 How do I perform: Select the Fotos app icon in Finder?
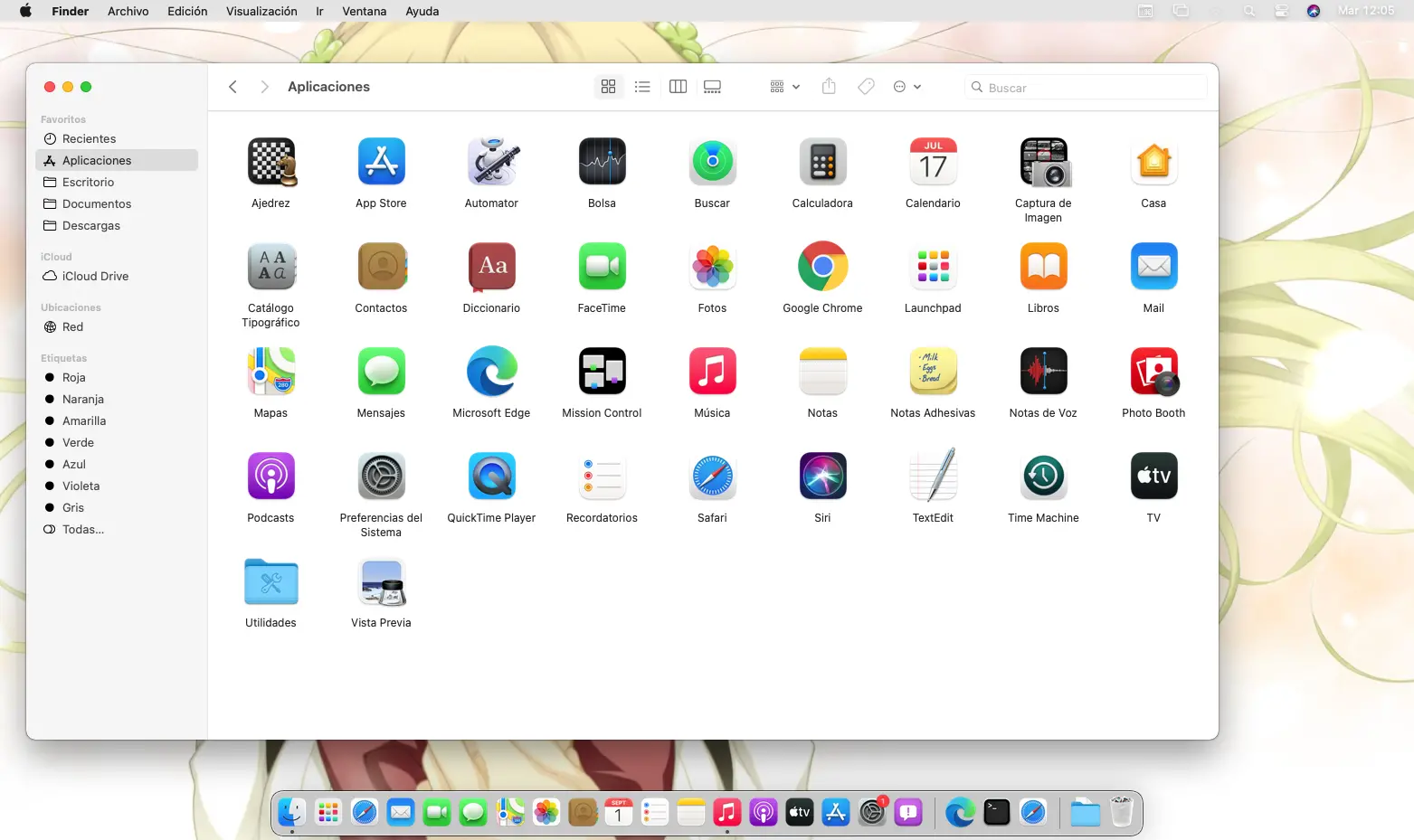click(712, 267)
